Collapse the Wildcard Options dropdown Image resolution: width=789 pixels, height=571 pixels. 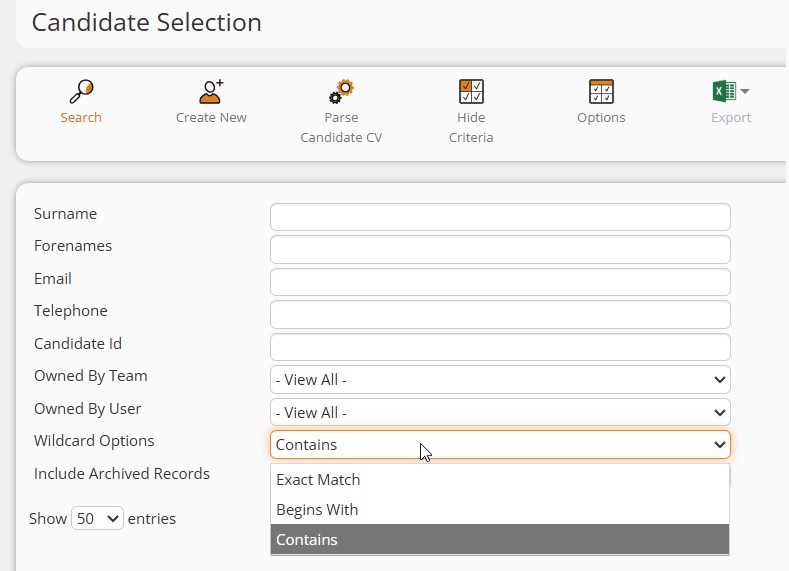pyautogui.click(x=500, y=445)
